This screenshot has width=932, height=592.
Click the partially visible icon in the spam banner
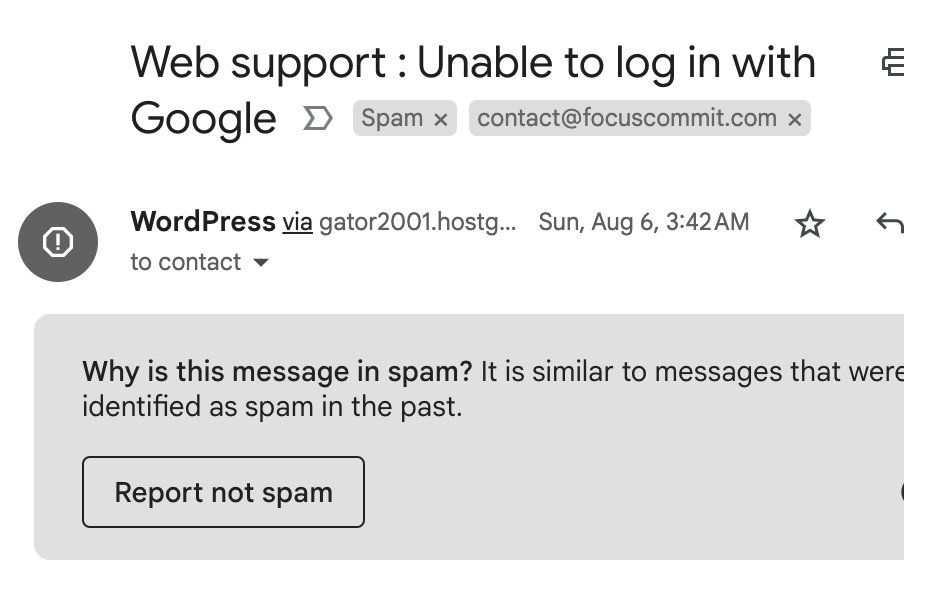click(902, 491)
